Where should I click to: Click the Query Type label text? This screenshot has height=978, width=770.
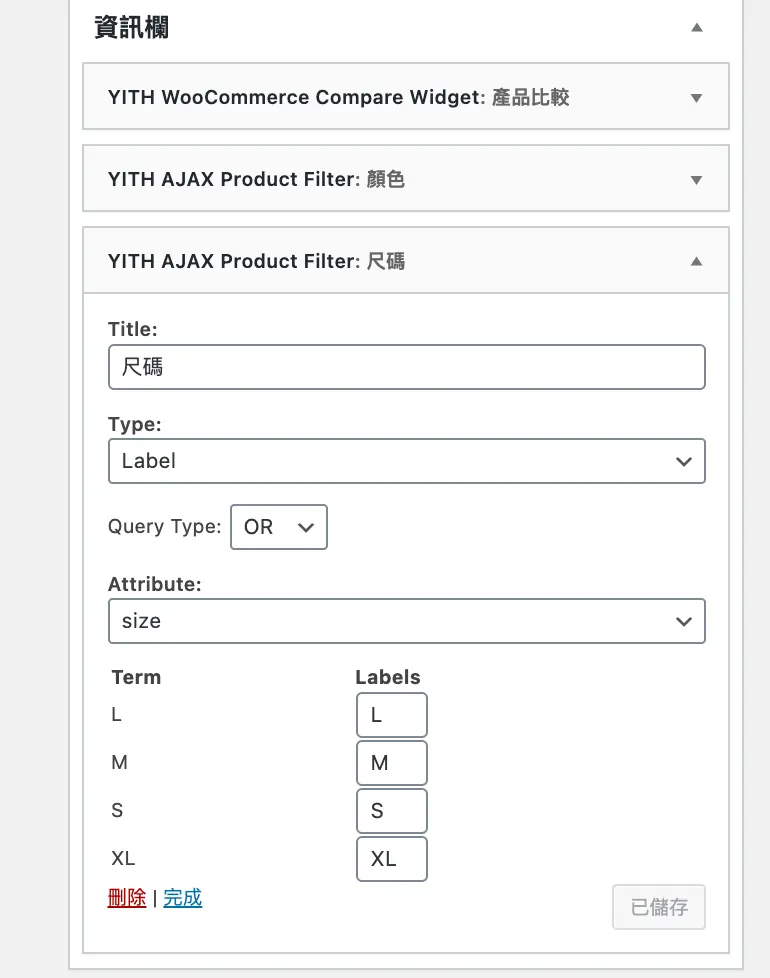[165, 526]
